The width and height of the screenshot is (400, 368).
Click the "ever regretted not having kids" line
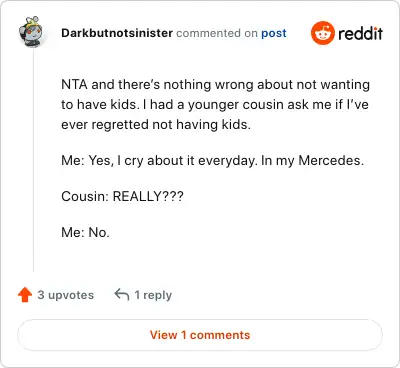pyautogui.click(x=156, y=125)
